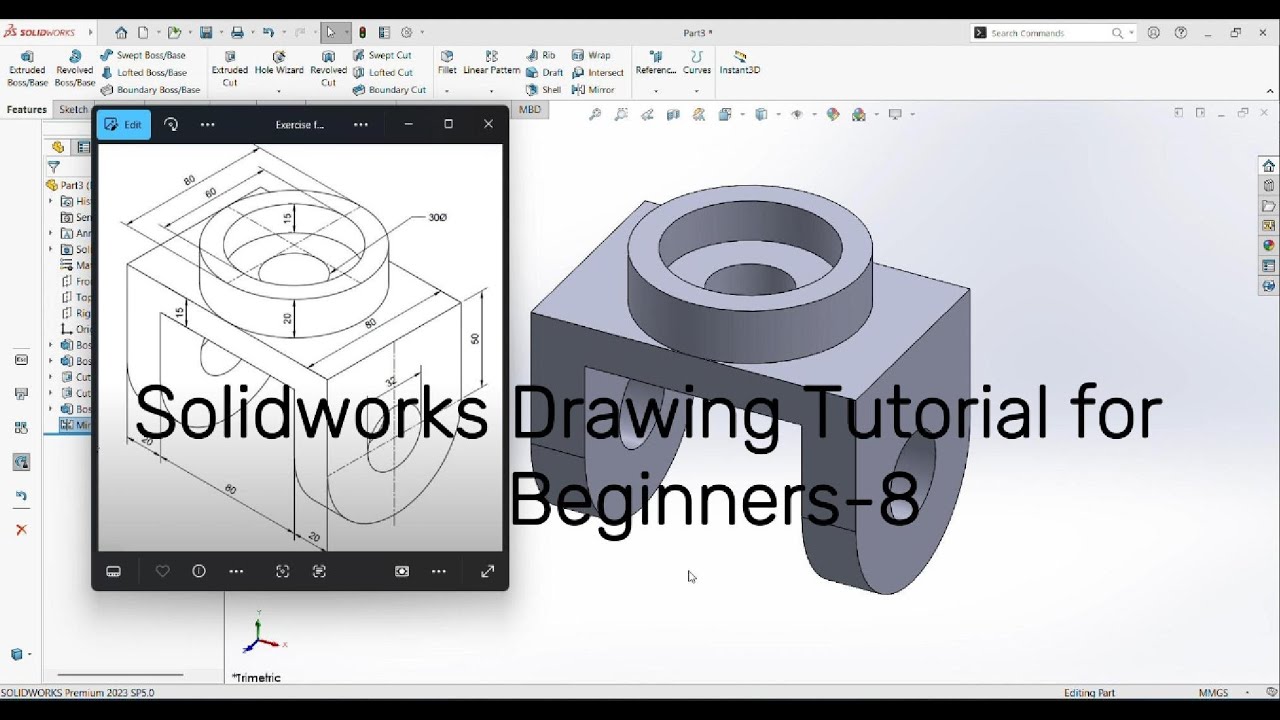Open the user login icon
The width and height of the screenshot is (1280, 720).
pos(1154,32)
